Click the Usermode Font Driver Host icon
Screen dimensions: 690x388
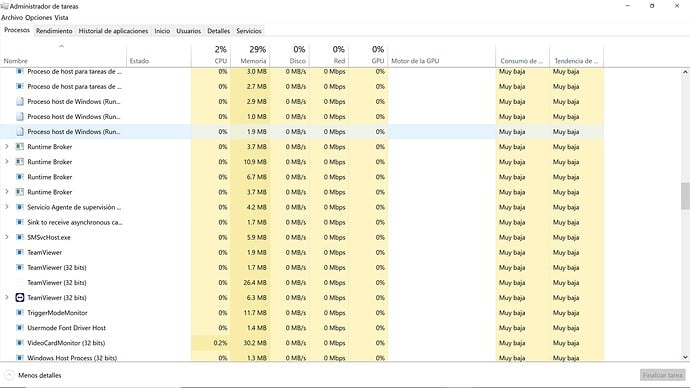(x=19, y=328)
